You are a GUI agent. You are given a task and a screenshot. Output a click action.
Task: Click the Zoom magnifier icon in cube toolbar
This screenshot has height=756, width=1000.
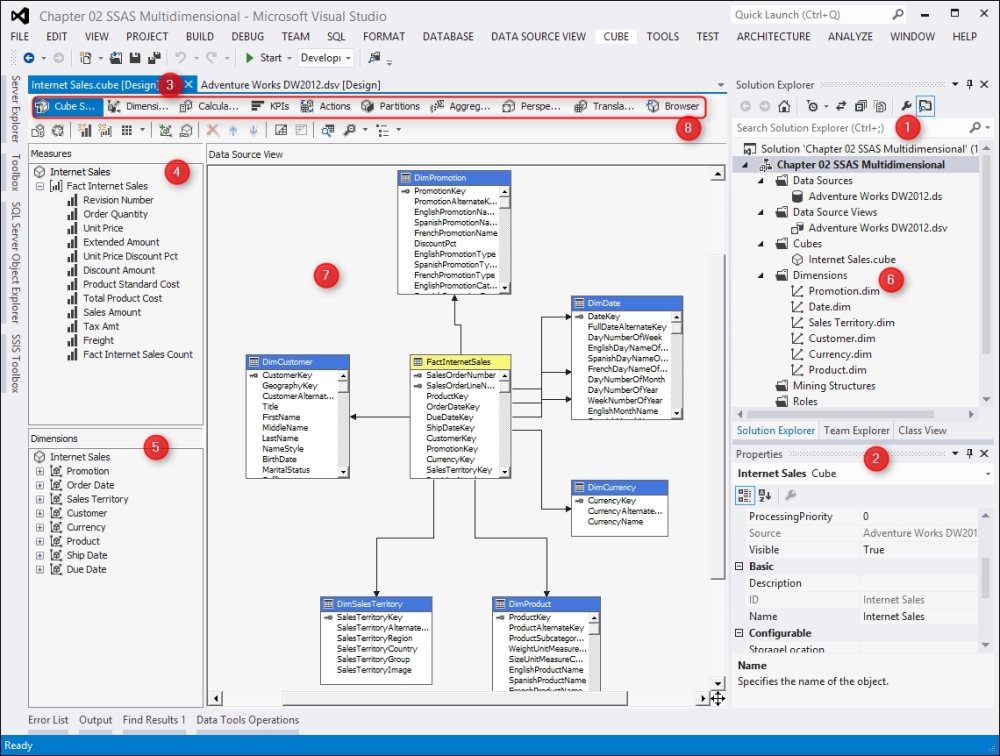coord(349,130)
